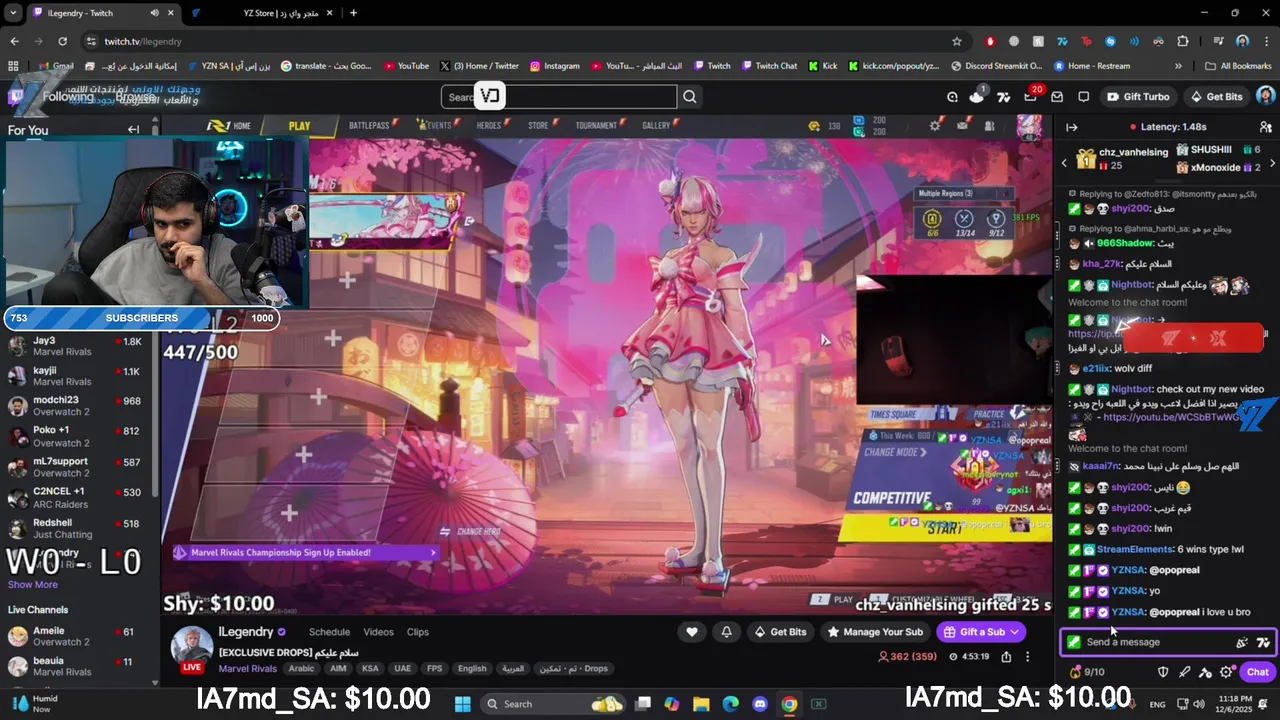Show previous gift leaderboard entry
1280x720 pixels.
pyautogui.click(x=1064, y=162)
